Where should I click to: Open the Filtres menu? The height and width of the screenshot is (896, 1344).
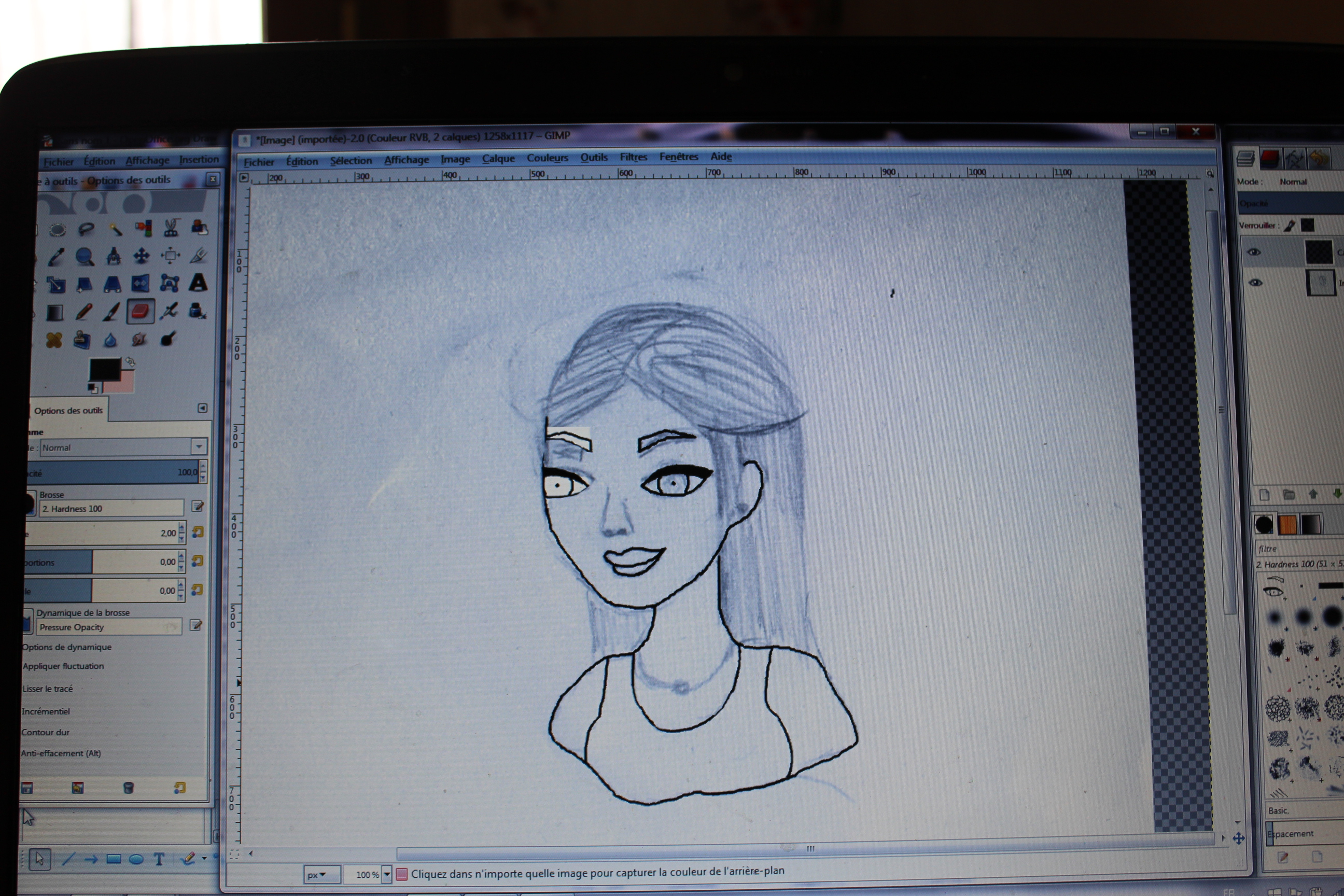pyautogui.click(x=633, y=157)
